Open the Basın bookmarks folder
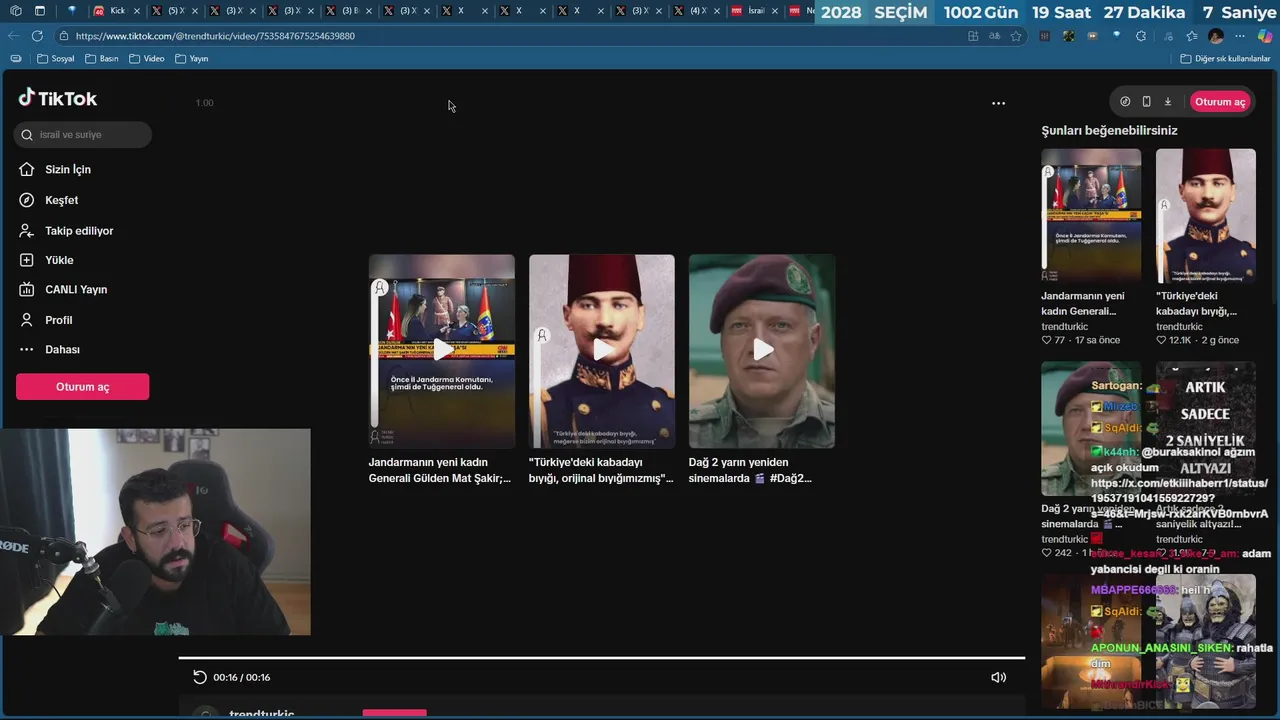The image size is (1280, 720). [101, 59]
